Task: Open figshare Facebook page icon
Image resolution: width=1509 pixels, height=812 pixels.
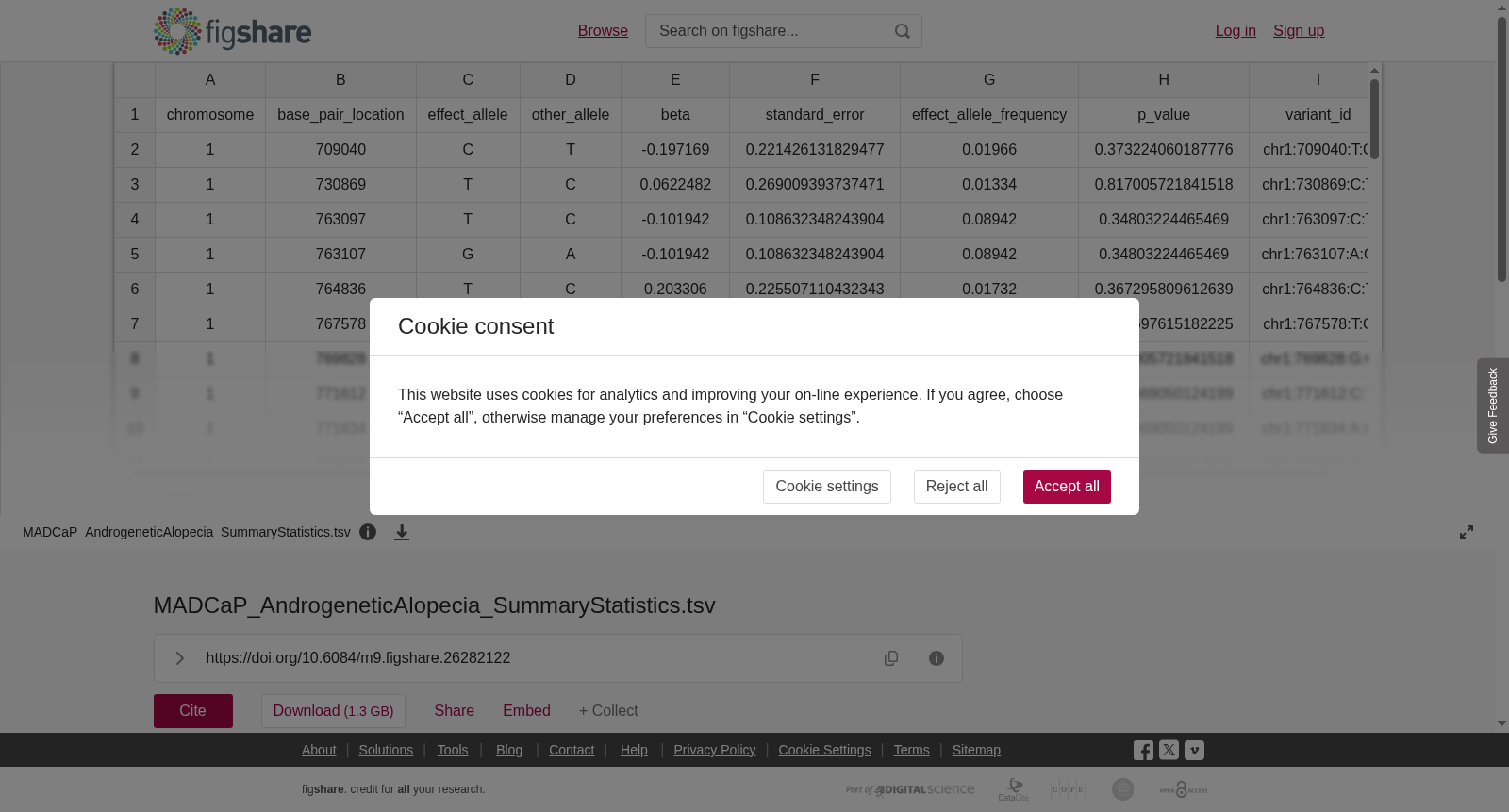Action: tap(1143, 750)
